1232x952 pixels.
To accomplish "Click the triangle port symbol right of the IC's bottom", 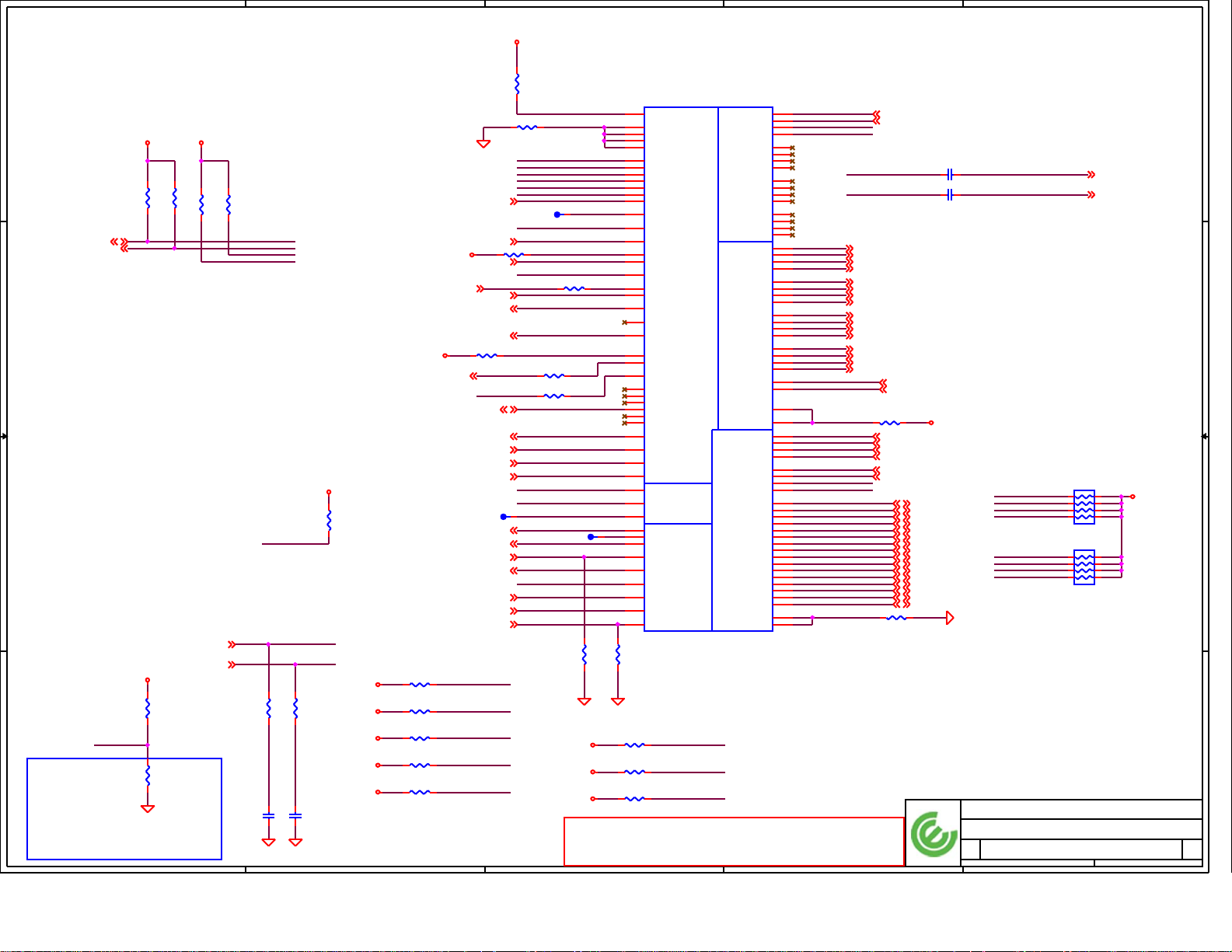I will 950,618.
